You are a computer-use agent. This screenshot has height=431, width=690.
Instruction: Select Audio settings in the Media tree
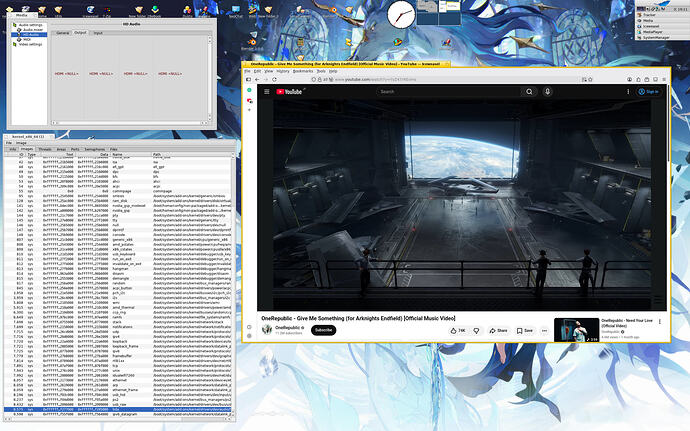pyautogui.click(x=30, y=25)
